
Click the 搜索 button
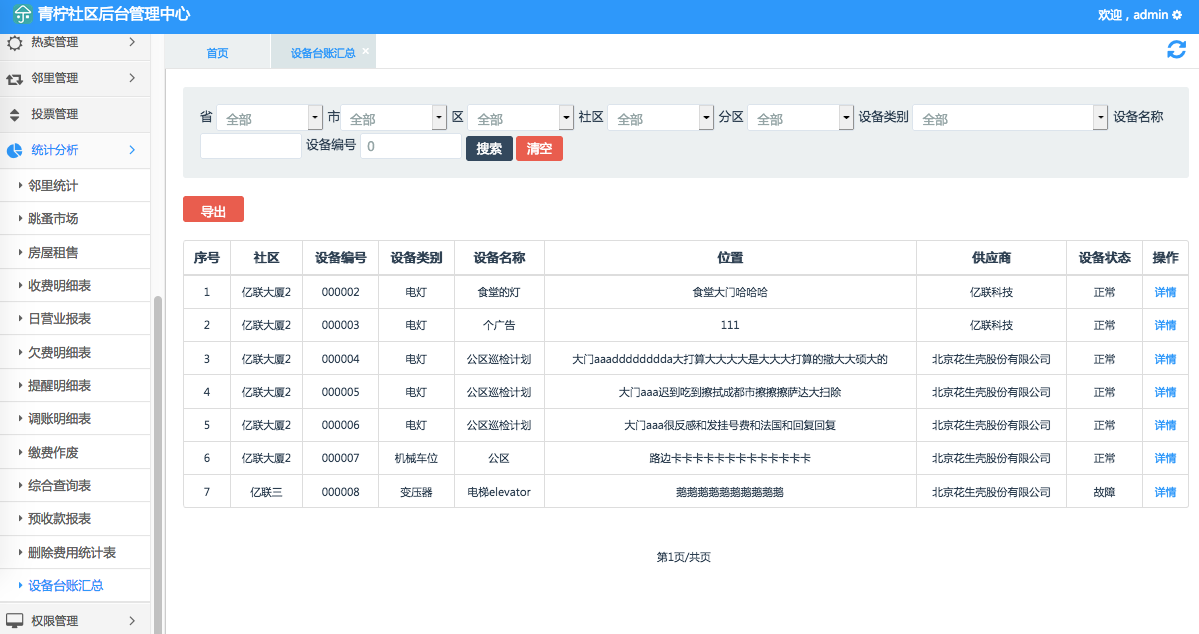[489, 148]
